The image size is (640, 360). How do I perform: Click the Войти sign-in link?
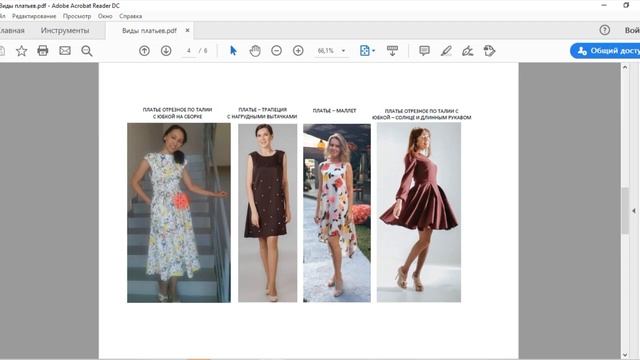tap(632, 30)
